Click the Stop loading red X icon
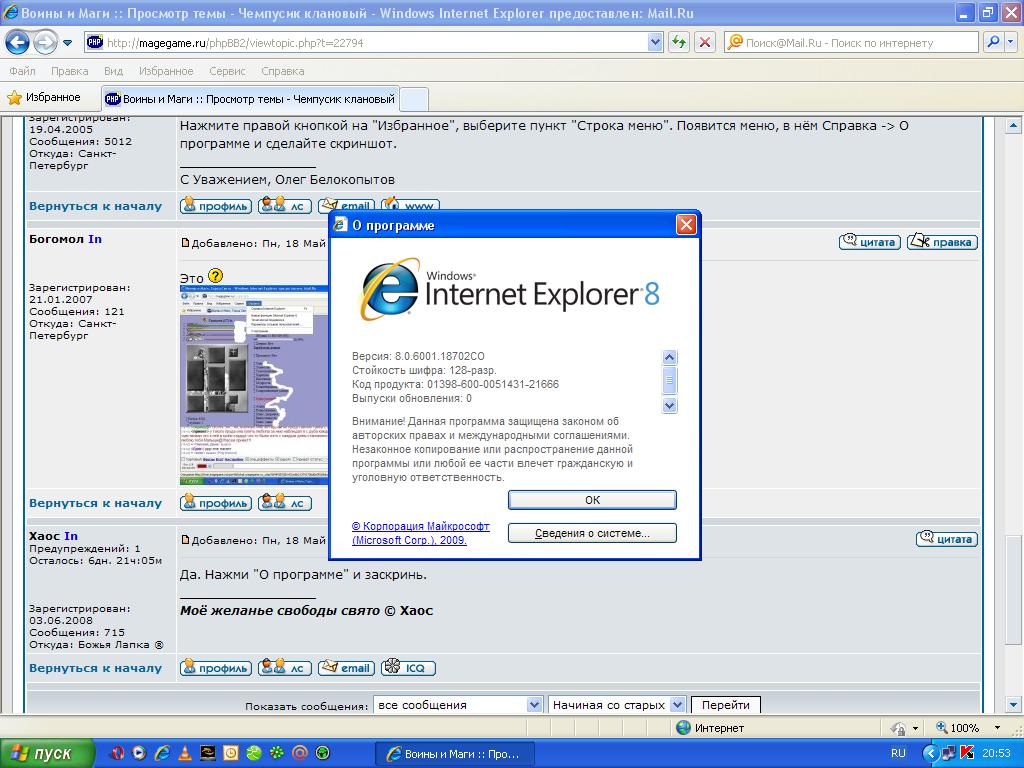This screenshot has width=1024, height=768. (705, 42)
